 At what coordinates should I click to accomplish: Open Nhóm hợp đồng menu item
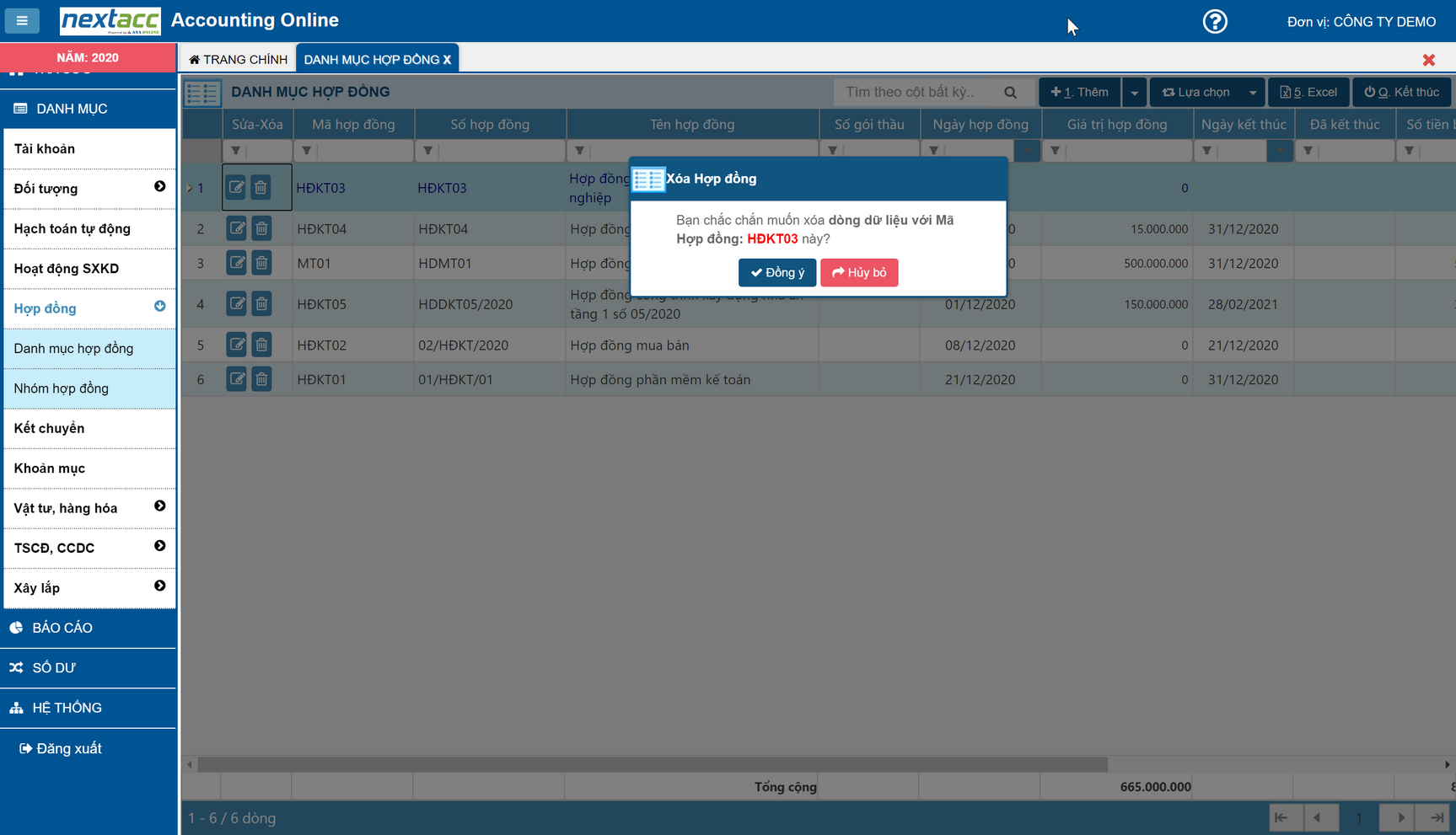point(62,388)
